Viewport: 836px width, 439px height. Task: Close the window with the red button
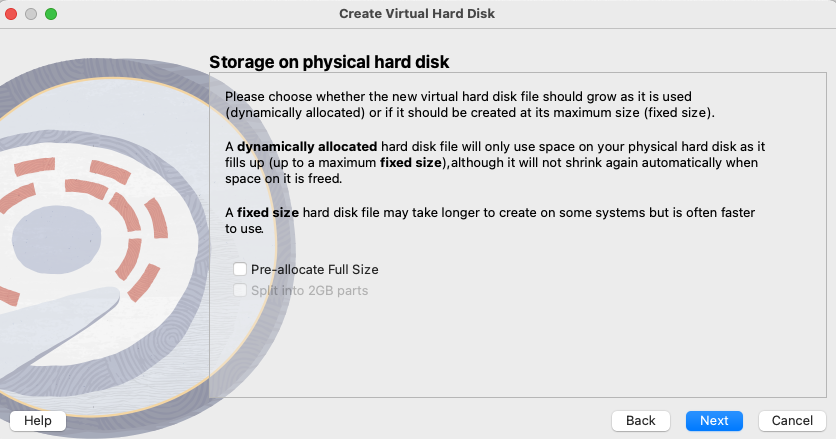tap(11, 14)
